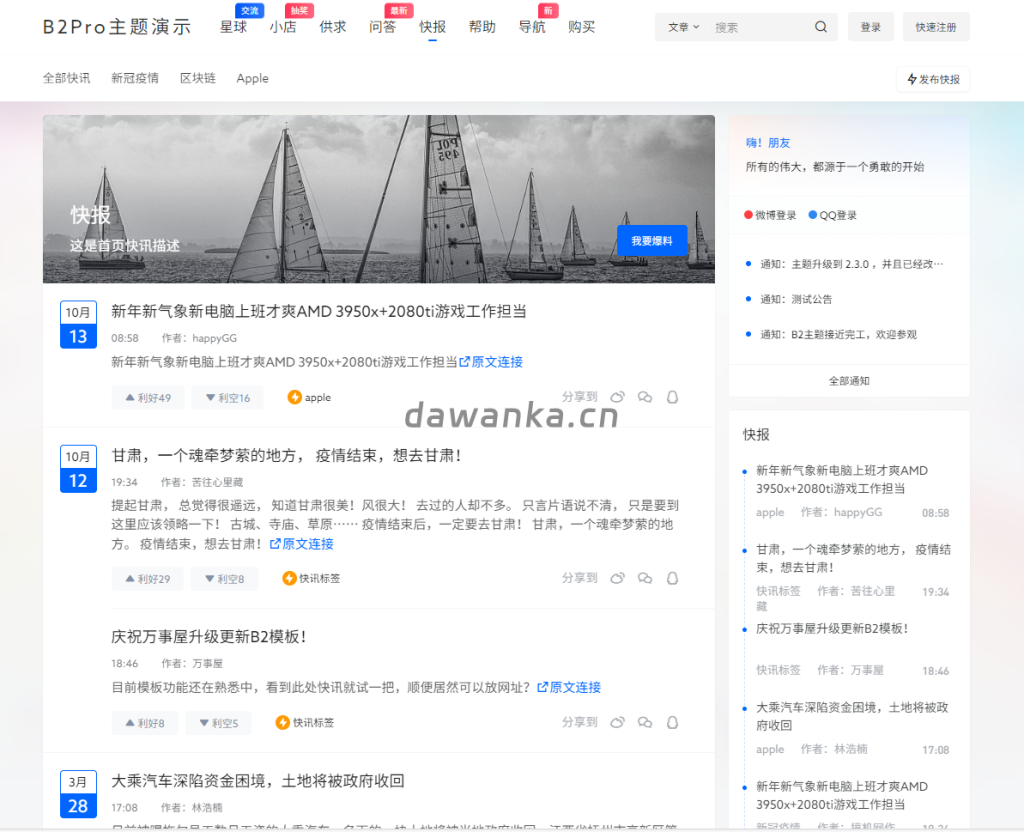Screen dimensions: 1024x832
Task: Share 万事屋 post to QQ icon
Action: (672, 722)
